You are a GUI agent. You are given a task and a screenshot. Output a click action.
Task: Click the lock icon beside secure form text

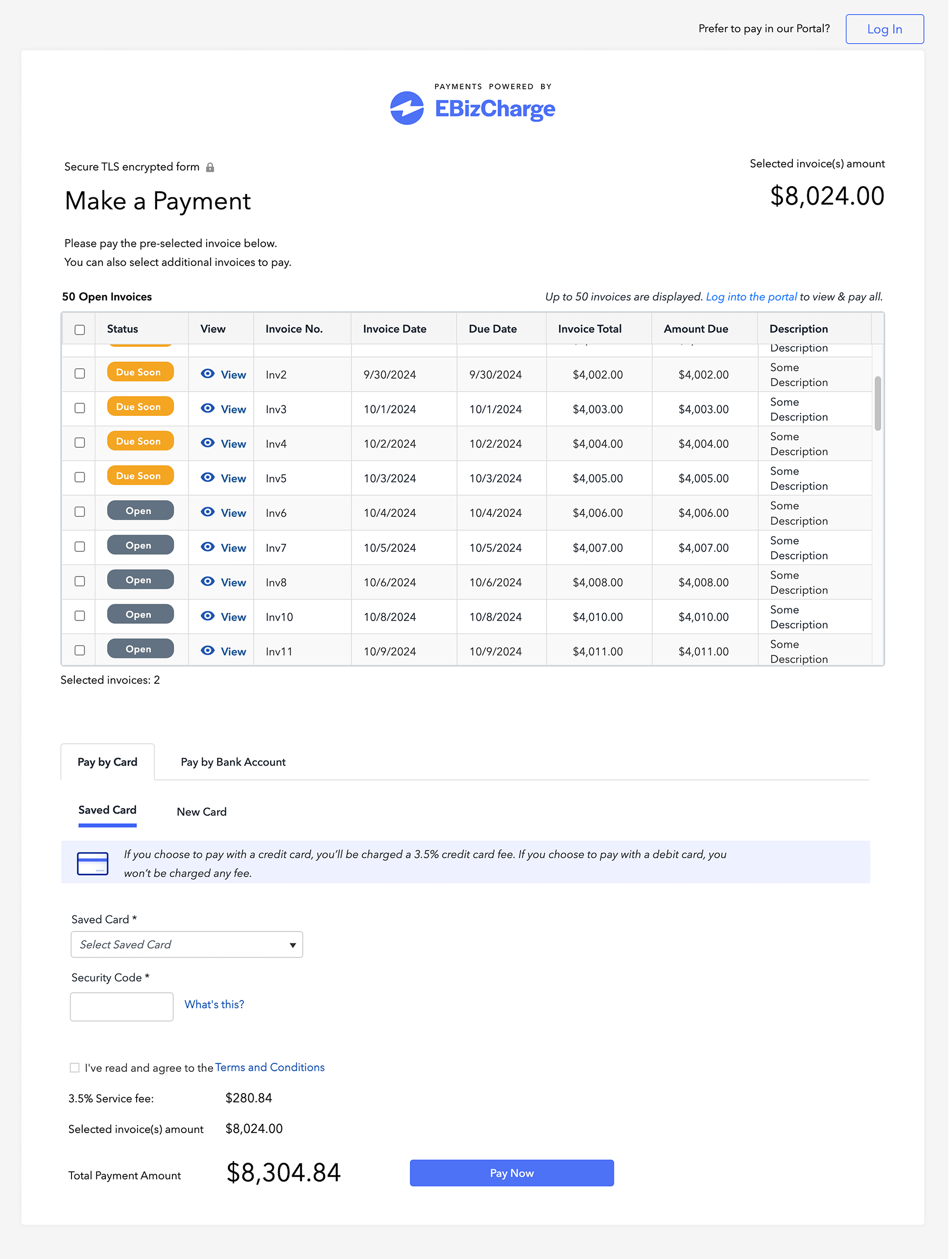[x=211, y=168]
